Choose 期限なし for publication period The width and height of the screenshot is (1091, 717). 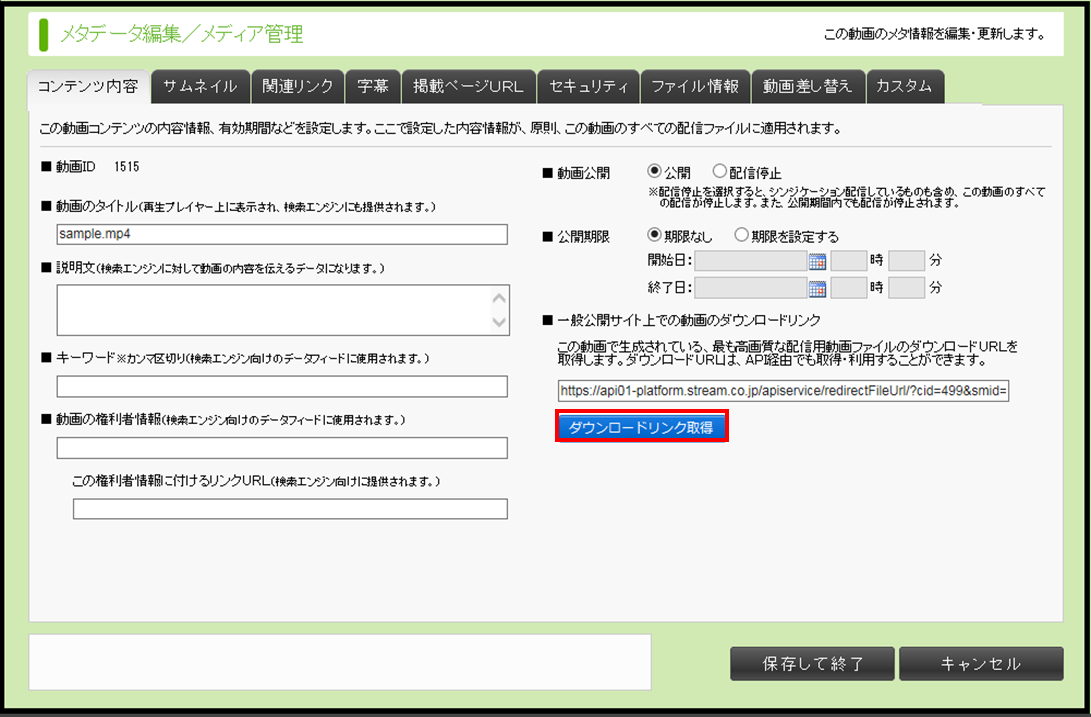click(x=655, y=236)
